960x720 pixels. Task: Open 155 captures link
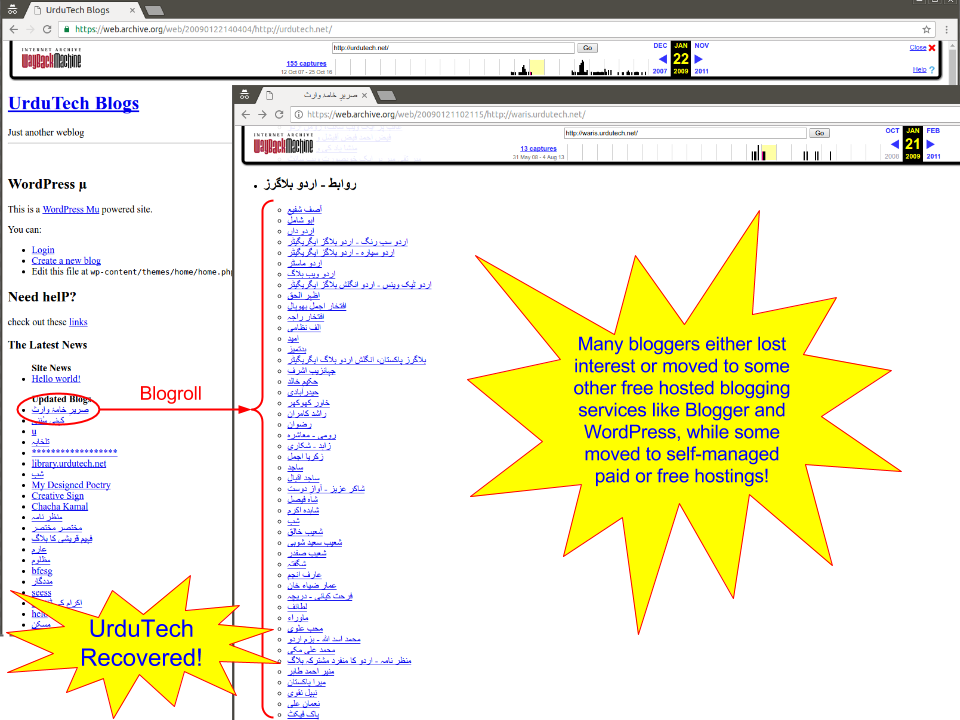pyautogui.click(x=306, y=63)
